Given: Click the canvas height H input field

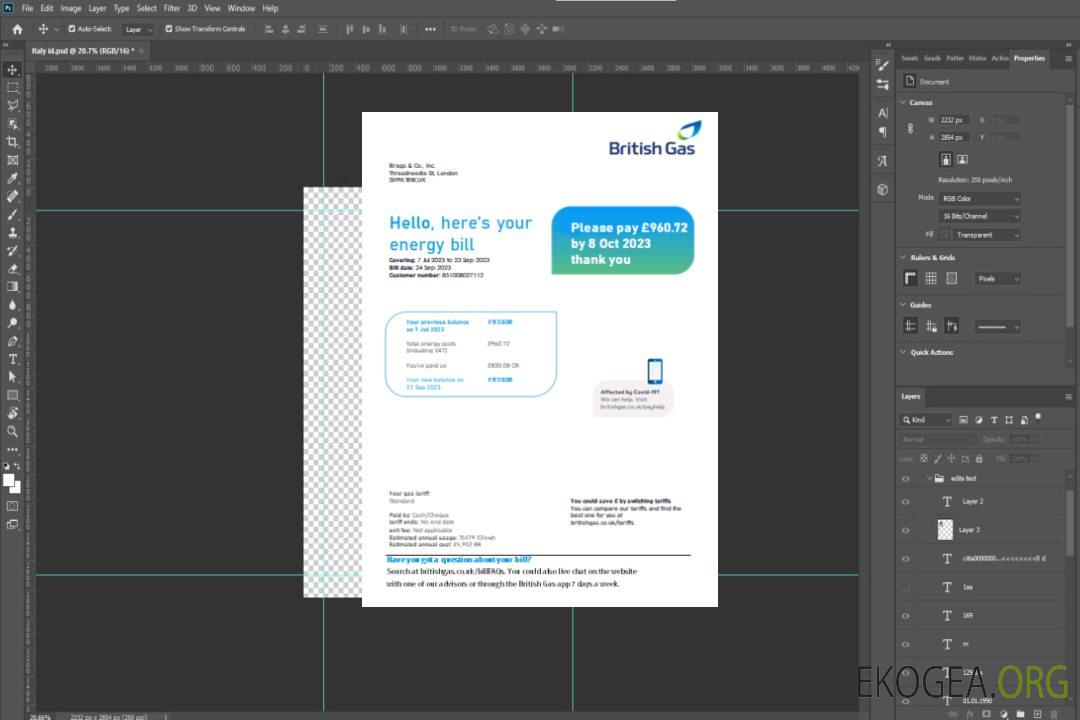Looking at the screenshot, I should [x=954, y=138].
